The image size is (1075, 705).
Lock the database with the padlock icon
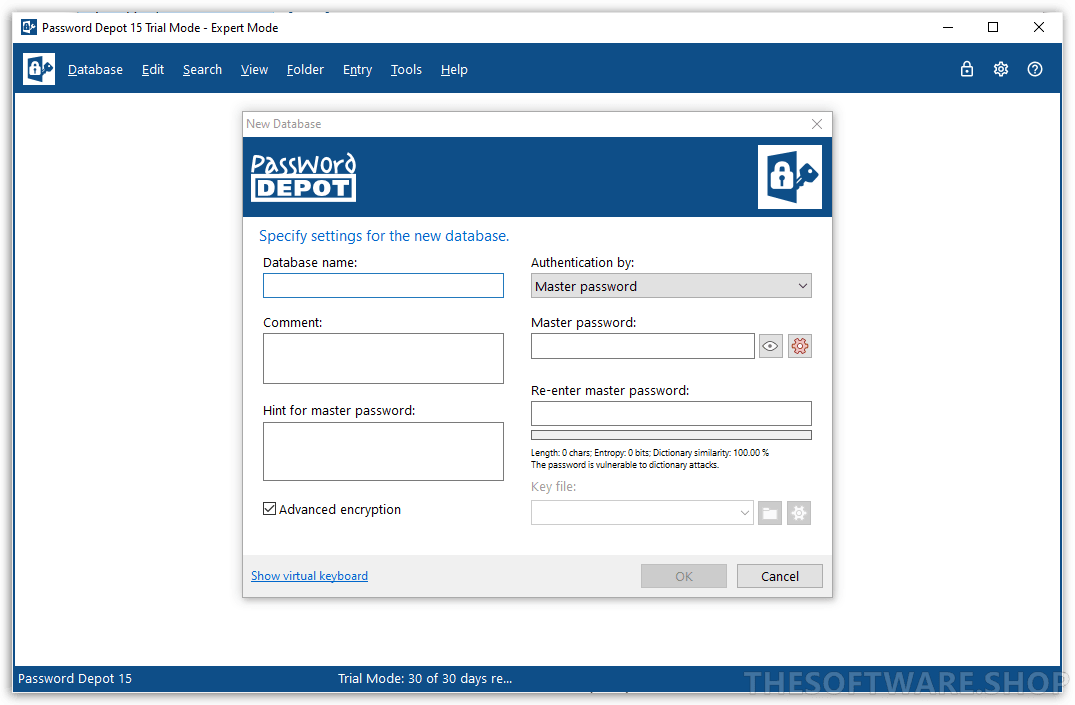(967, 69)
